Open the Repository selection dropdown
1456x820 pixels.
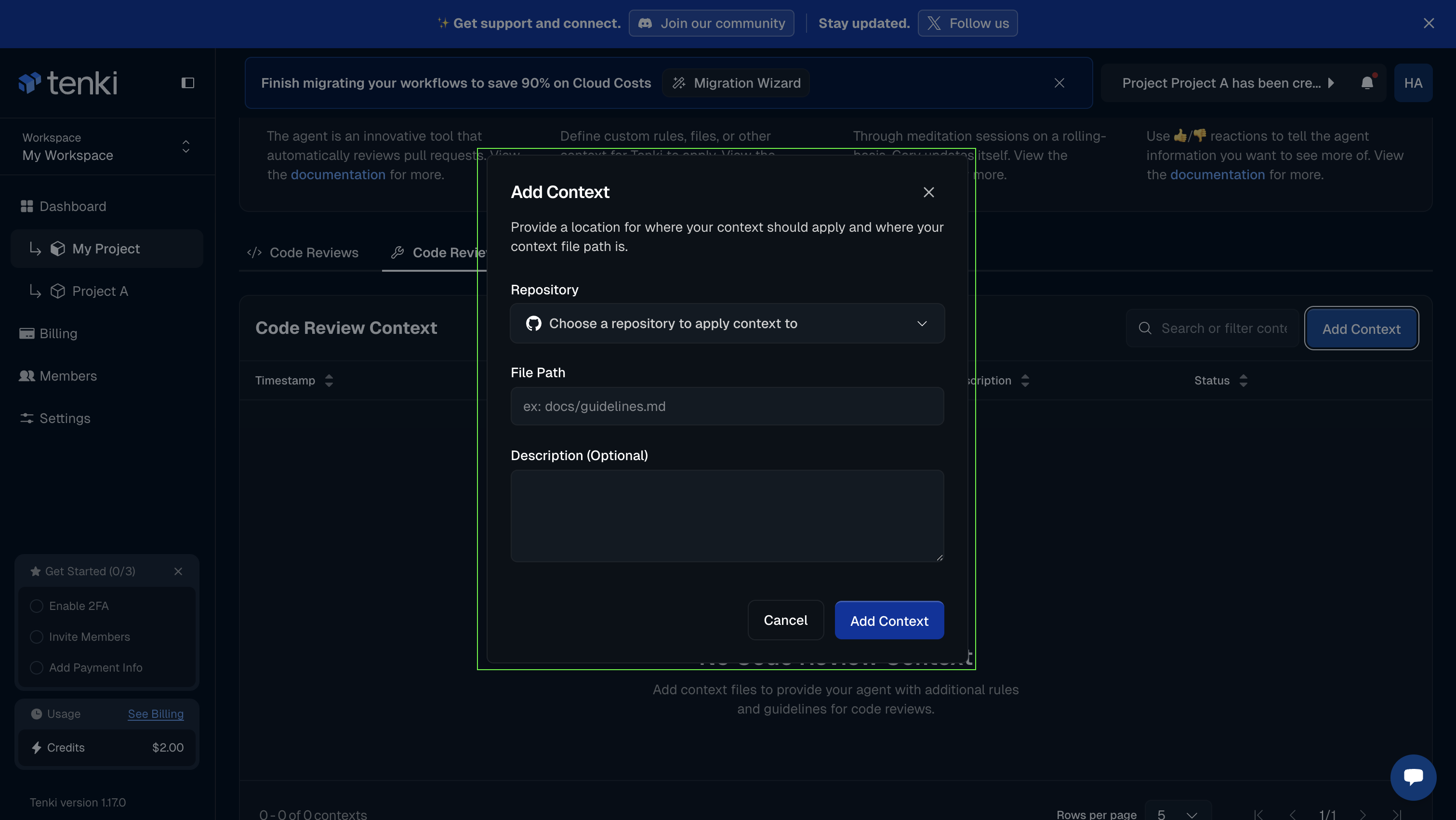coord(727,323)
